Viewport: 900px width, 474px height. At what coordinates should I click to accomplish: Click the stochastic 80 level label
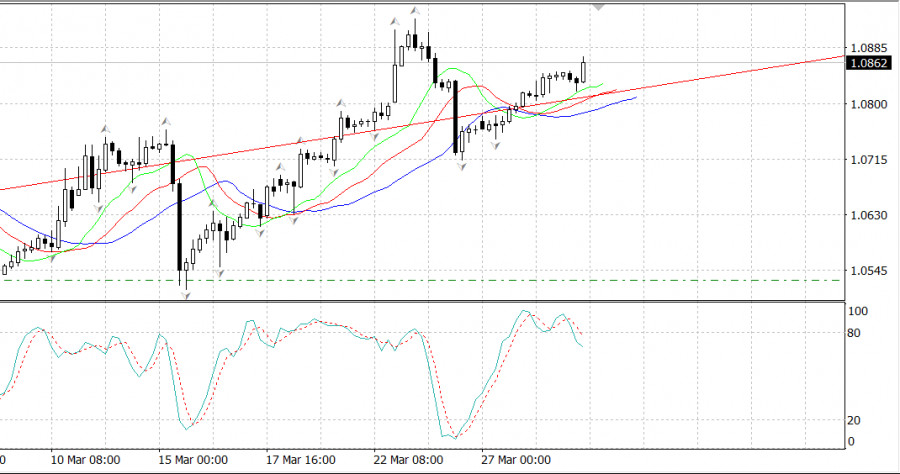854,333
